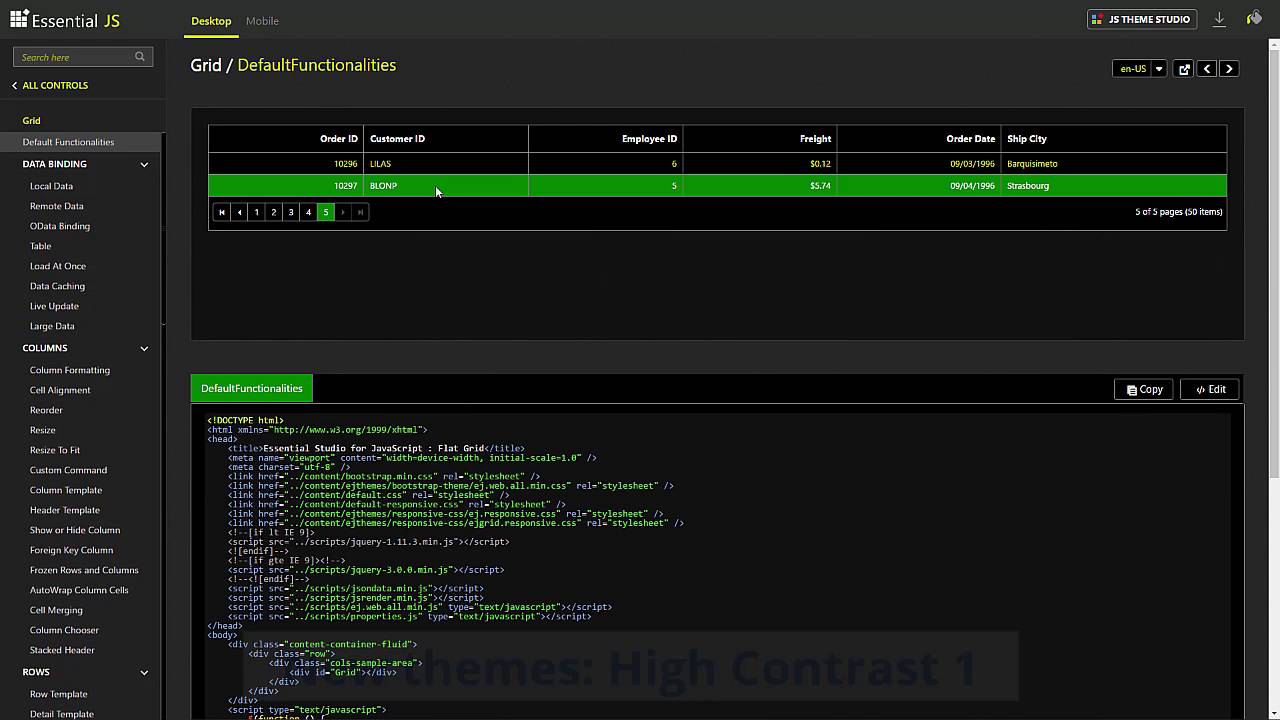Click the Essential JS grid logo icon
This screenshot has width=1280, height=720.
[x=19, y=19]
